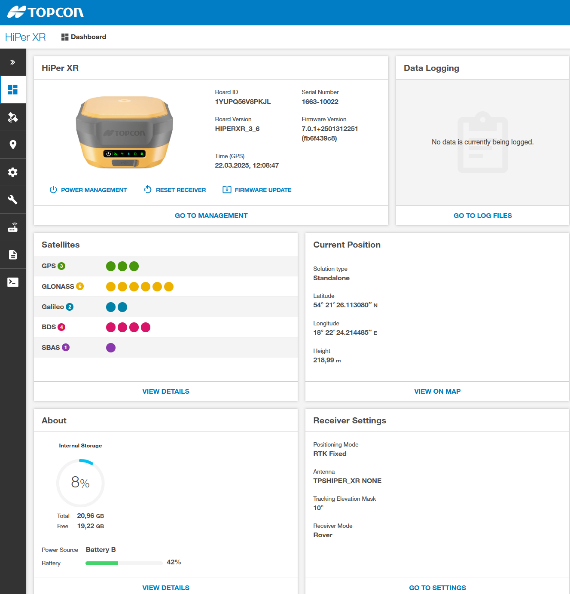Viewport: 570px width, 594px height.
Task: Open the router/network sidebar icon
Action: [x=13, y=227]
